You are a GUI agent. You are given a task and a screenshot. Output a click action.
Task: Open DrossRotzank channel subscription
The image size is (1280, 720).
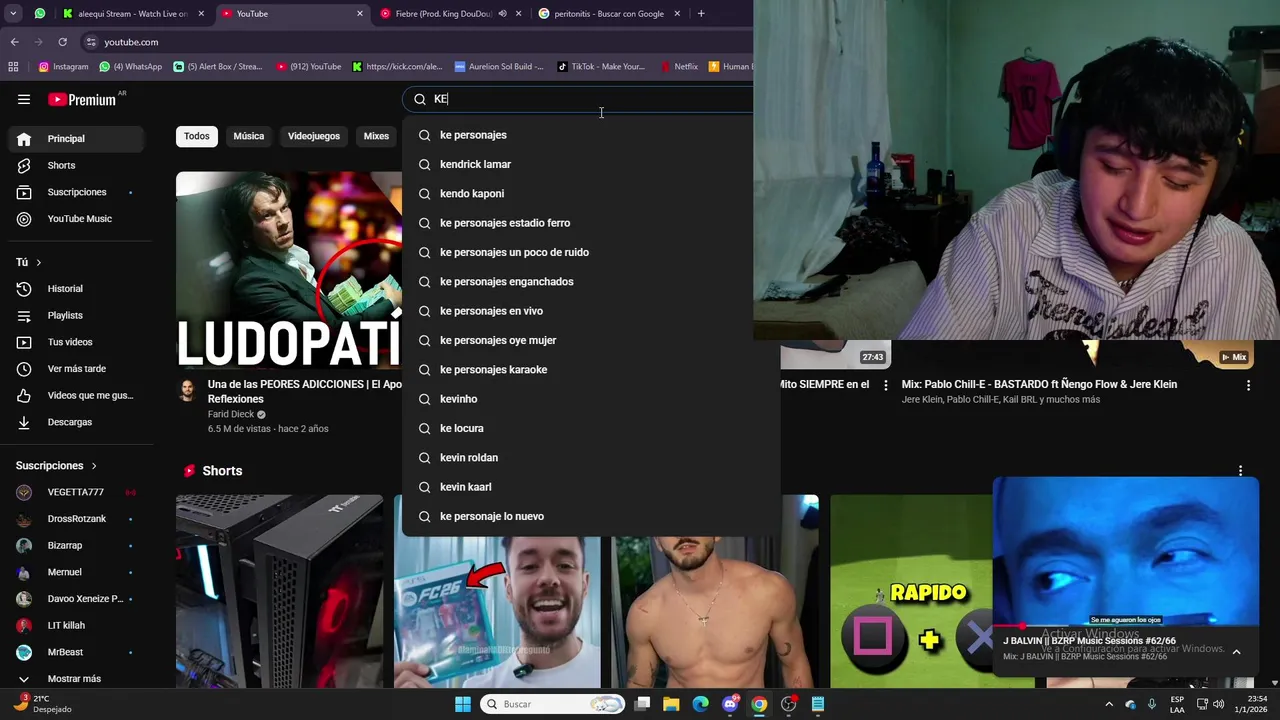(76, 519)
